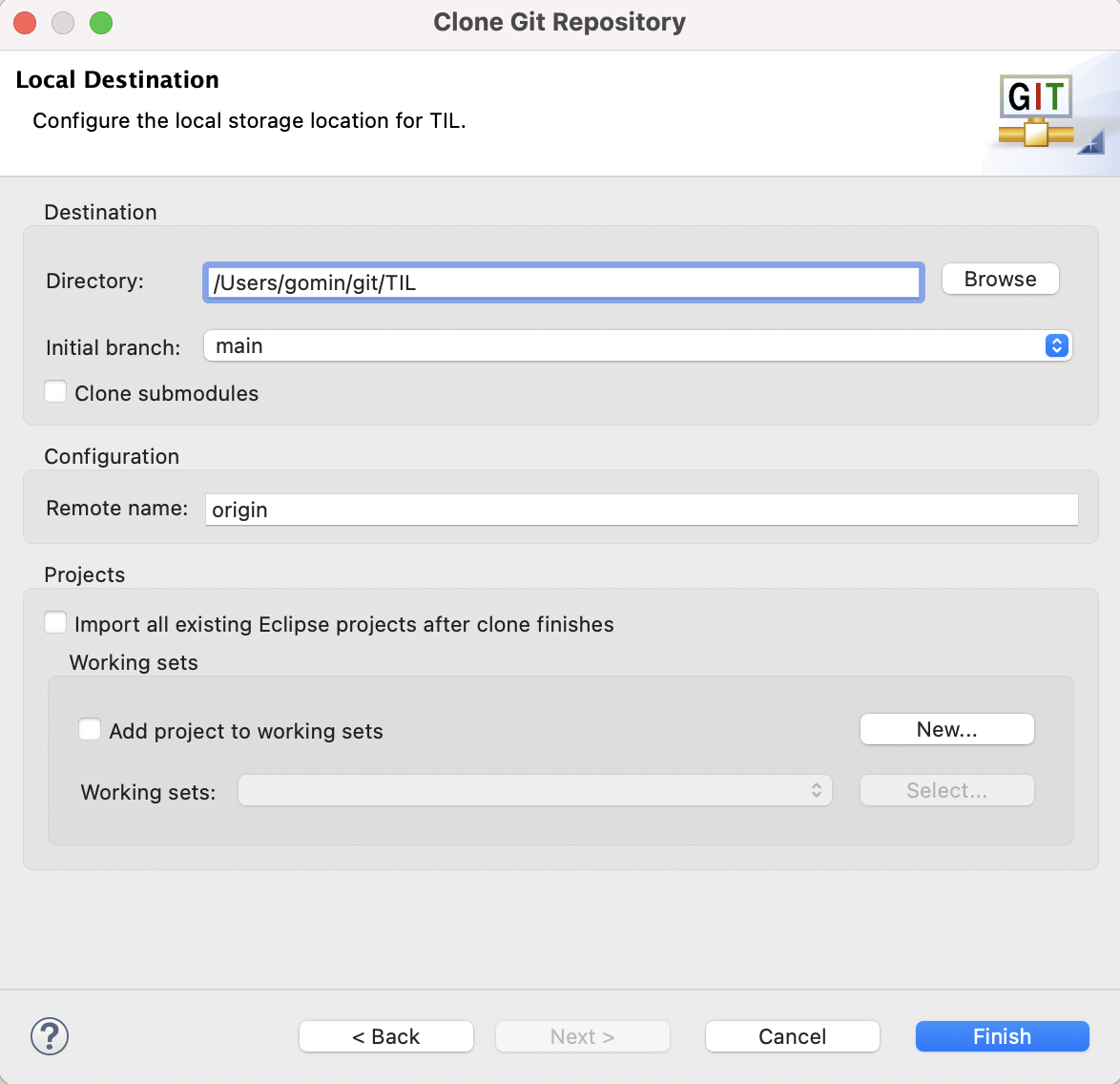Click the Directory: label

click(x=95, y=281)
